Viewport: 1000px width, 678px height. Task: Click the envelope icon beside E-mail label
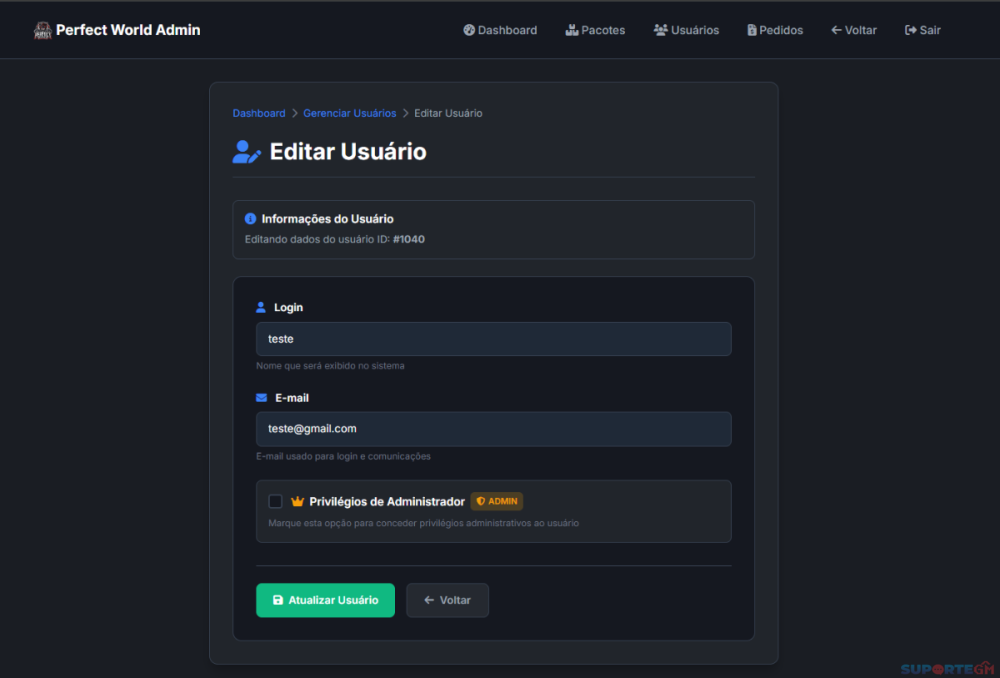point(261,398)
